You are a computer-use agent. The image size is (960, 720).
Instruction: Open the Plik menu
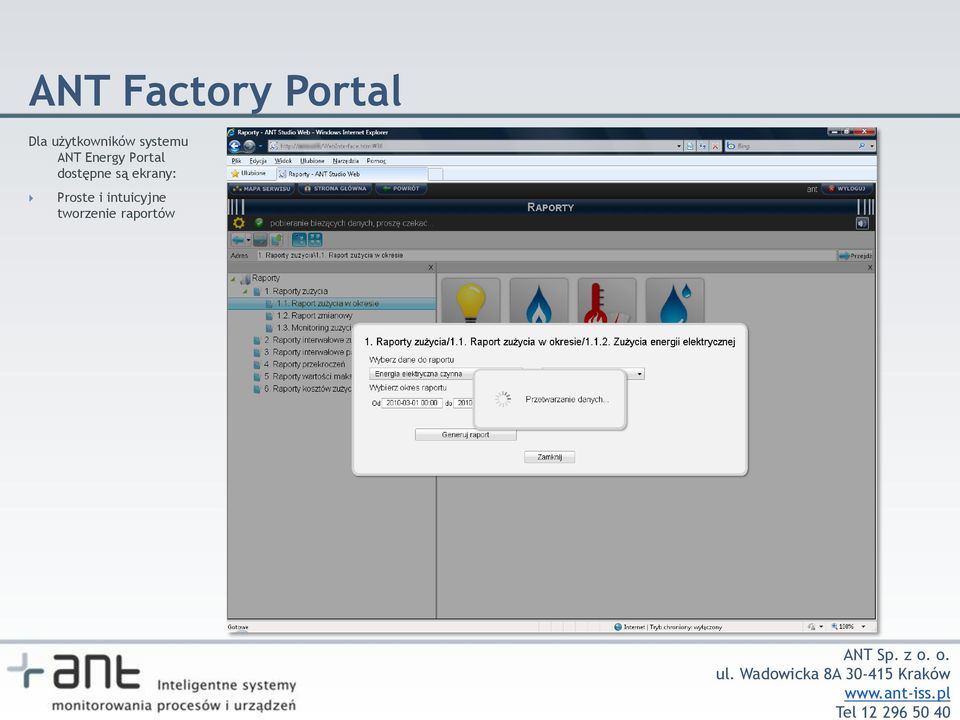[x=236, y=161]
